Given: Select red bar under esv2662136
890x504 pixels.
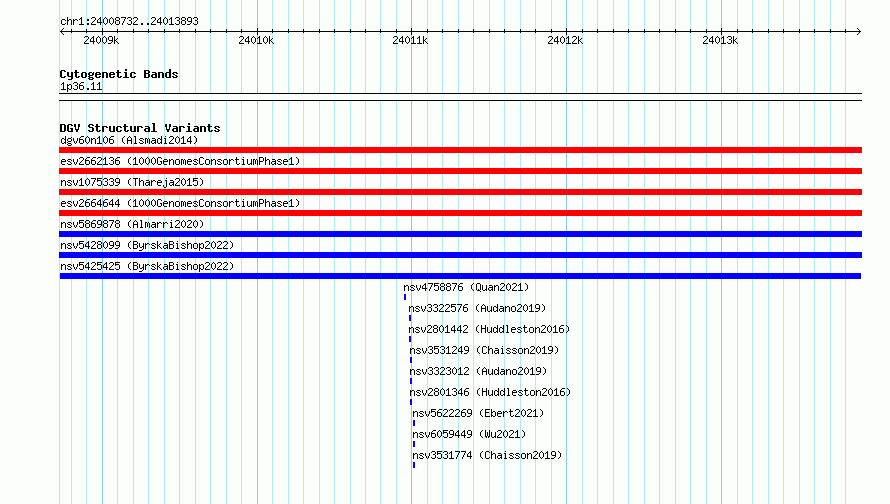Looking at the screenshot, I should 460,171.
